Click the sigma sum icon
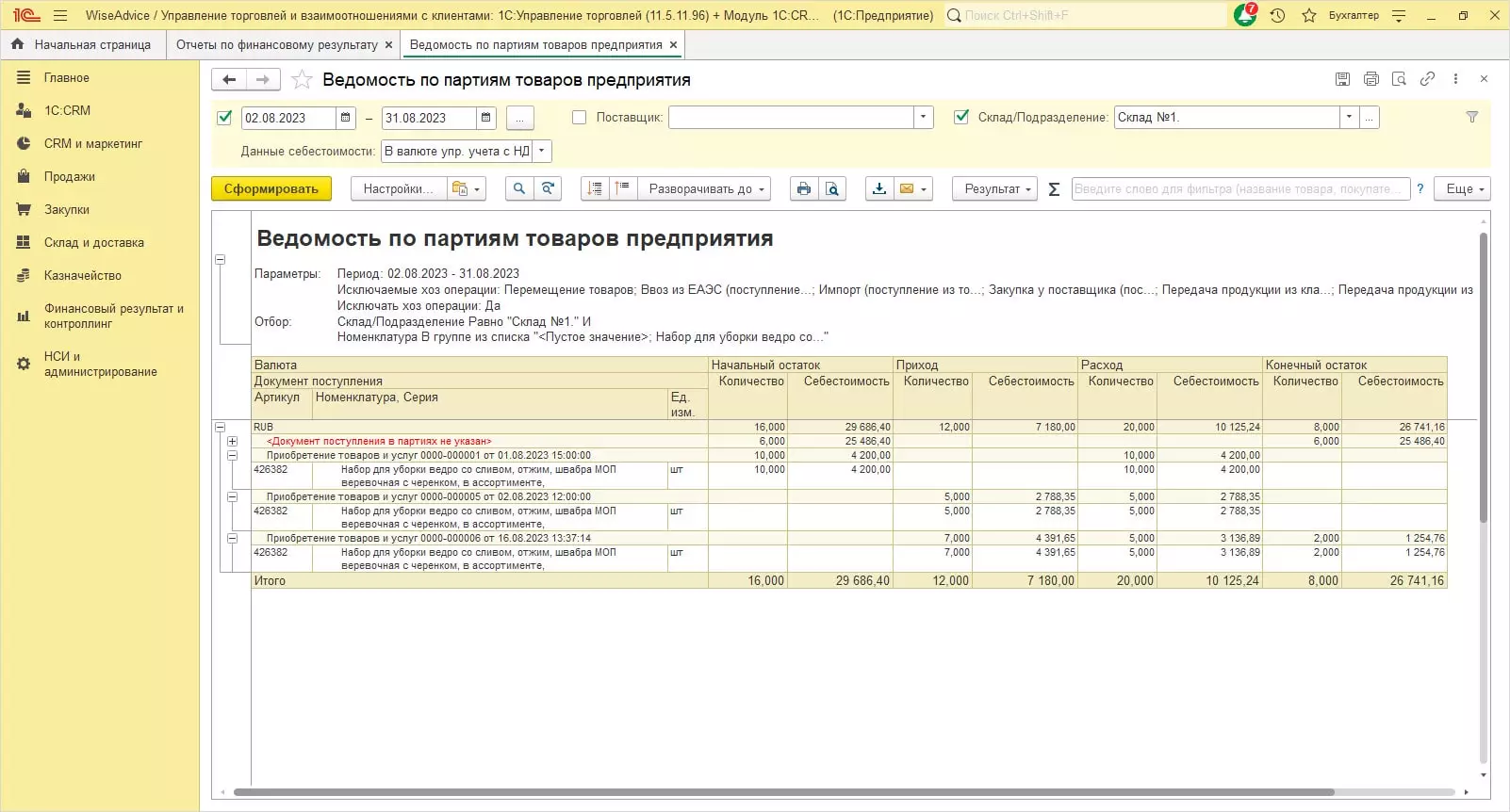The height and width of the screenshot is (812, 1510). tap(1054, 189)
